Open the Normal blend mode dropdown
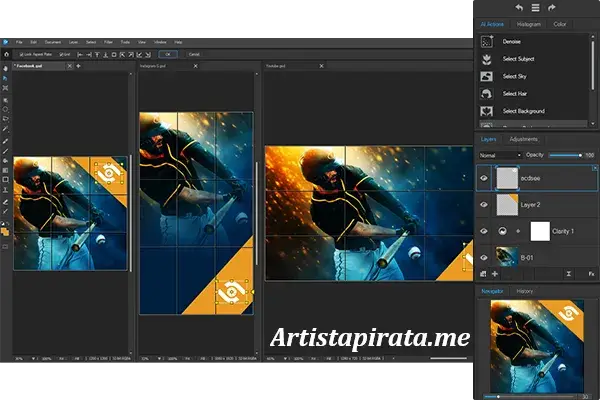 coord(500,155)
